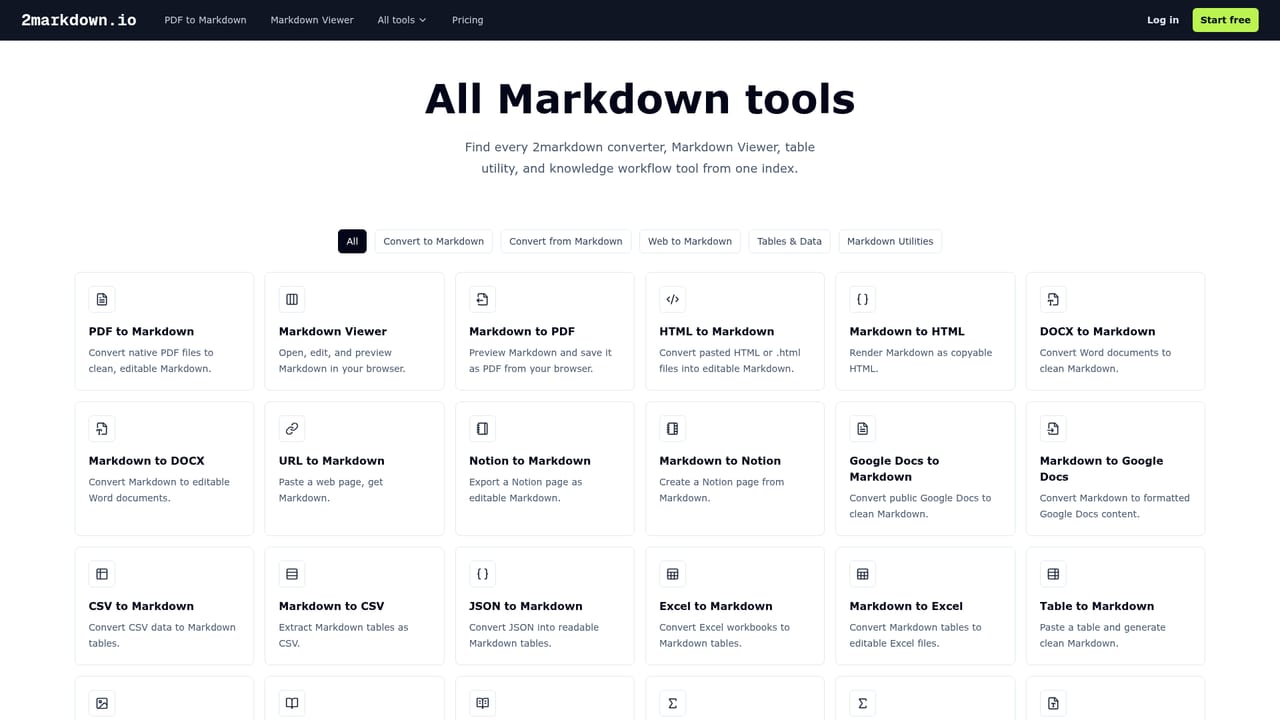Select the JSON to Markdown card title
Screen dimensions: 1280x720
click(526, 606)
